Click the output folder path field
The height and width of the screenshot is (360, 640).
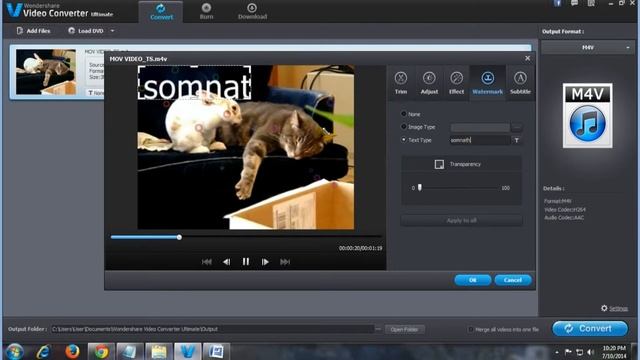click(x=212, y=329)
